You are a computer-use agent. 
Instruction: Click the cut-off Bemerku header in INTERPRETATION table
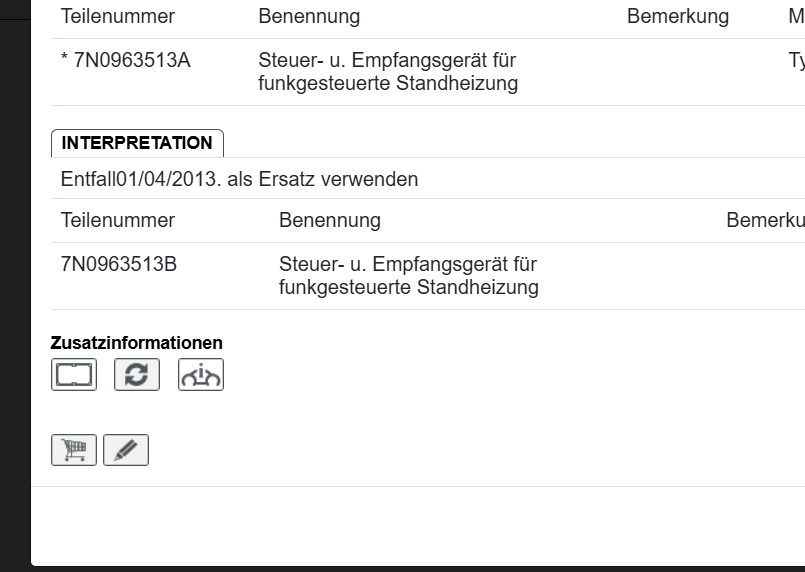pyautogui.click(x=765, y=220)
